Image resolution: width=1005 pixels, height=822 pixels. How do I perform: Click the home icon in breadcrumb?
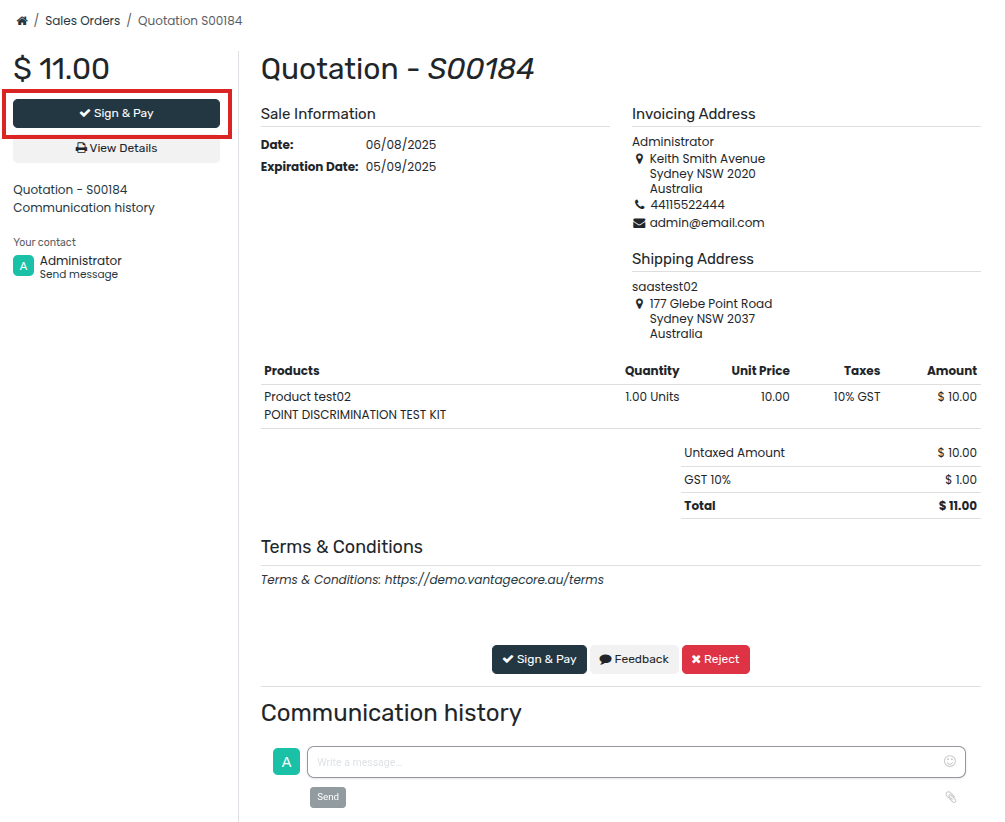click(22, 21)
